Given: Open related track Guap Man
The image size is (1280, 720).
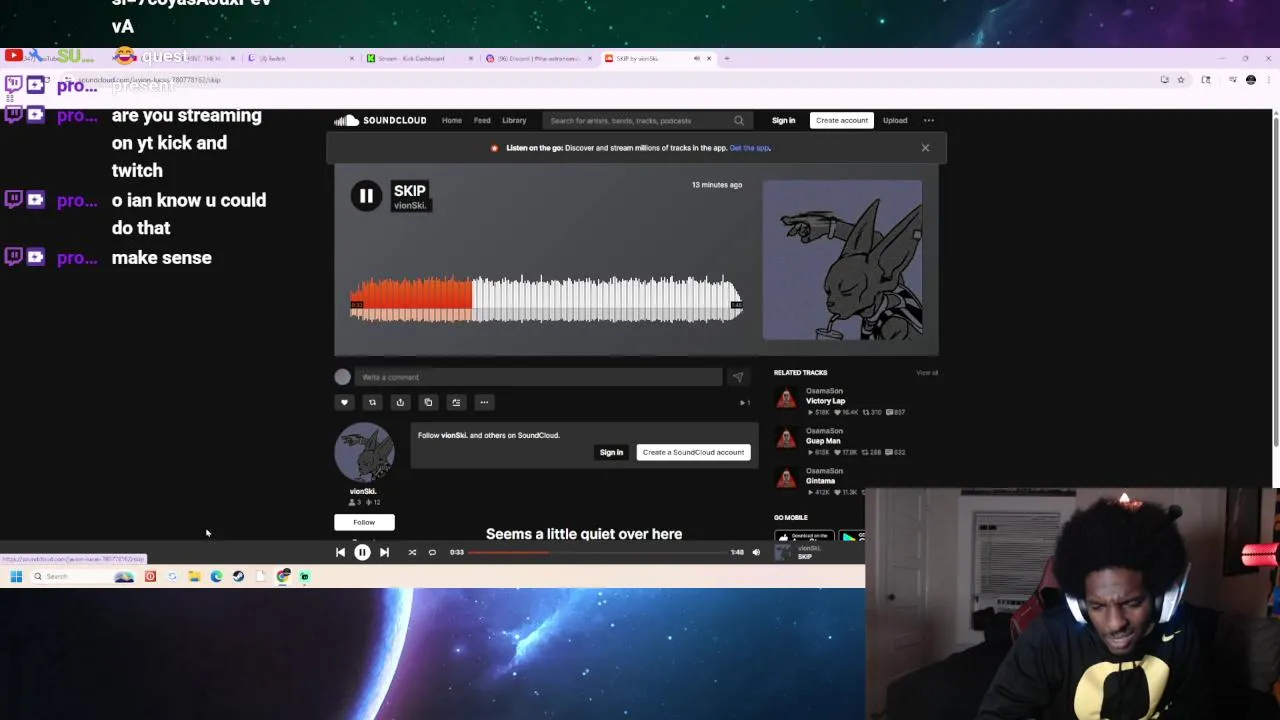Looking at the screenshot, I should pyautogui.click(x=823, y=441).
